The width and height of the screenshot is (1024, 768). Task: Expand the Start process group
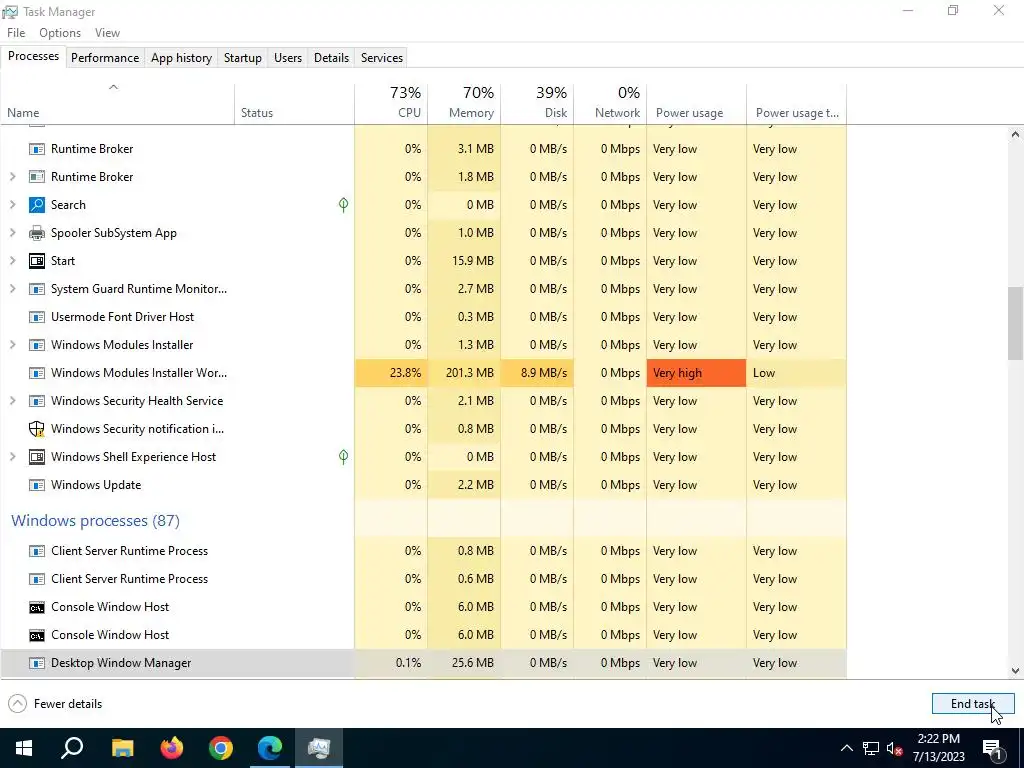(x=12, y=261)
